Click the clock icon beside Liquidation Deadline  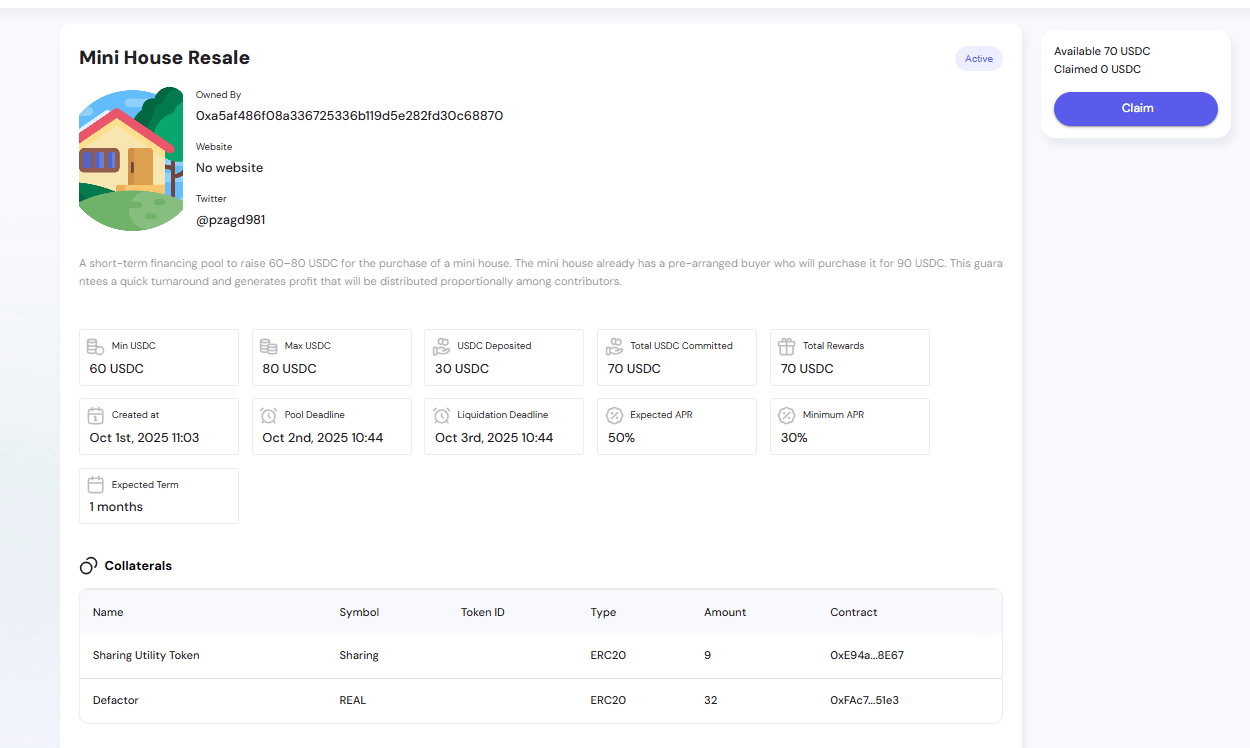[441, 416]
